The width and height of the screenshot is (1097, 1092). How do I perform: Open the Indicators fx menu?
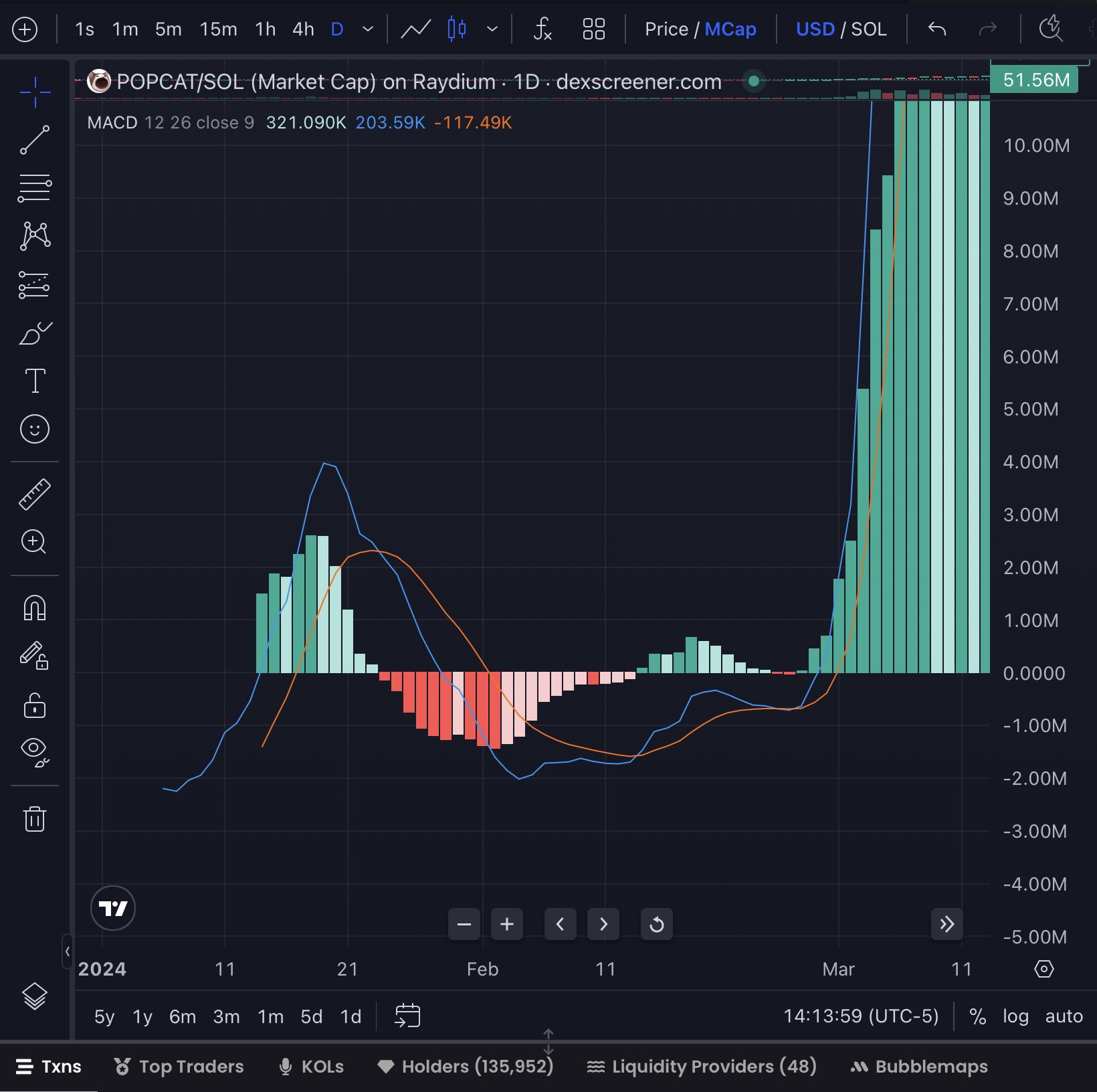pyautogui.click(x=542, y=29)
